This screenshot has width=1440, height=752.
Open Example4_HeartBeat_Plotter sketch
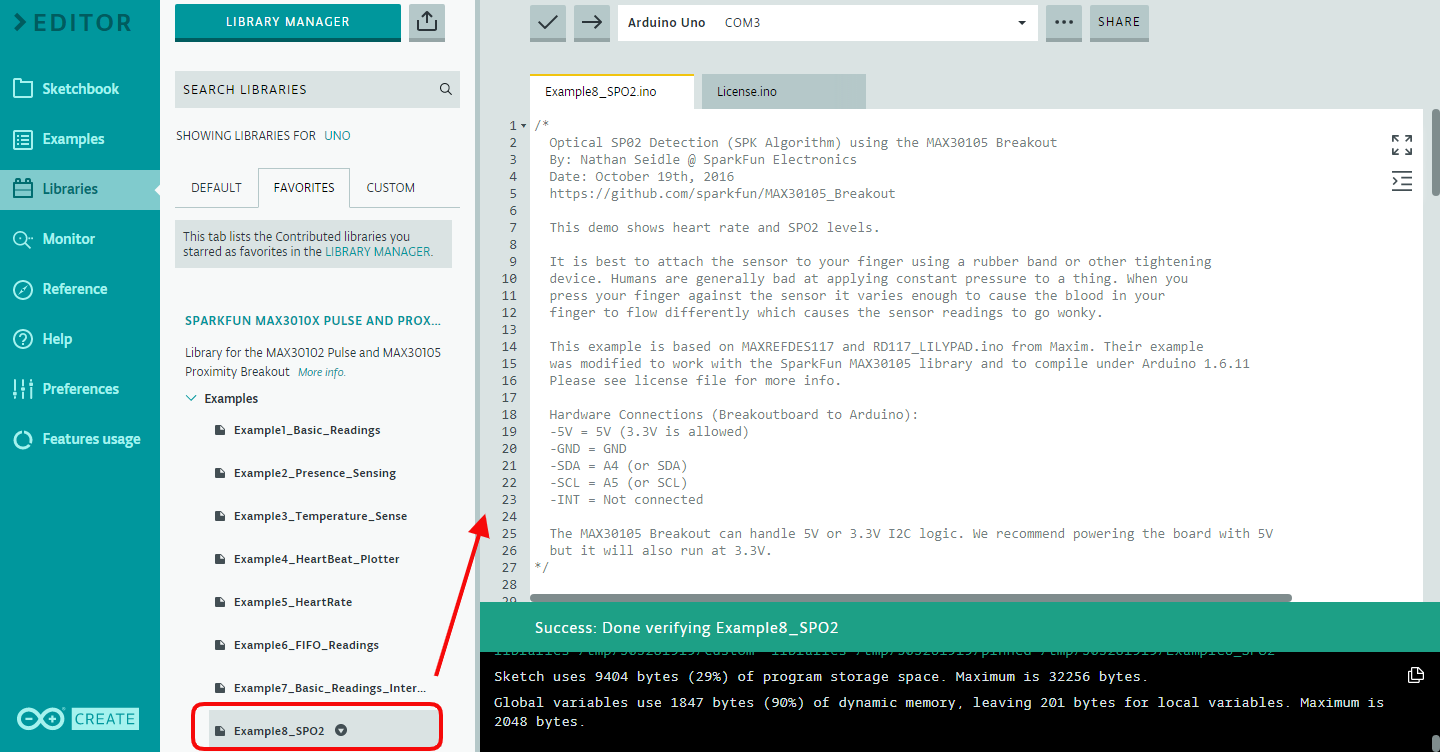[317, 559]
